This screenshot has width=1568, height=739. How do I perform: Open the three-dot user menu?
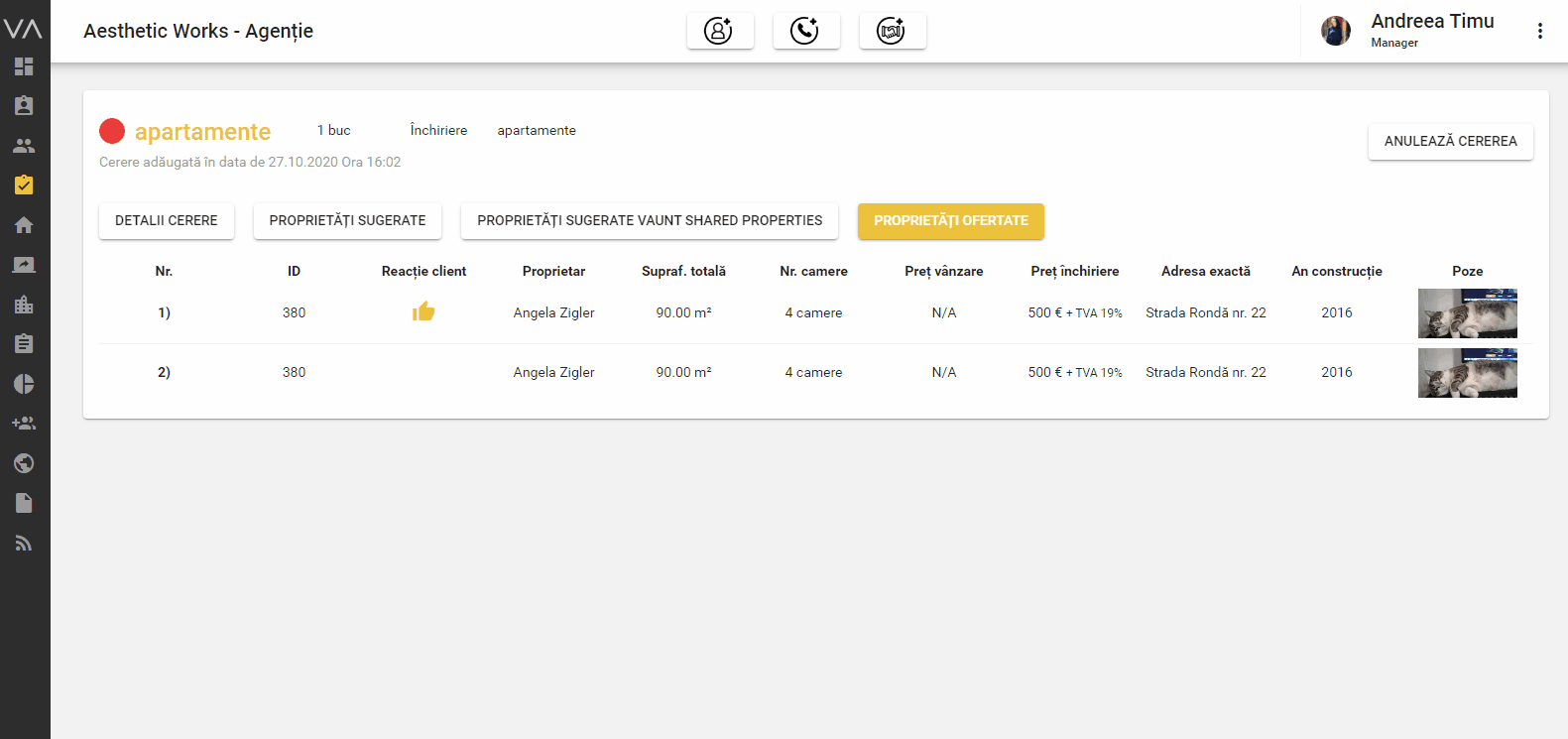click(1539, 31)
